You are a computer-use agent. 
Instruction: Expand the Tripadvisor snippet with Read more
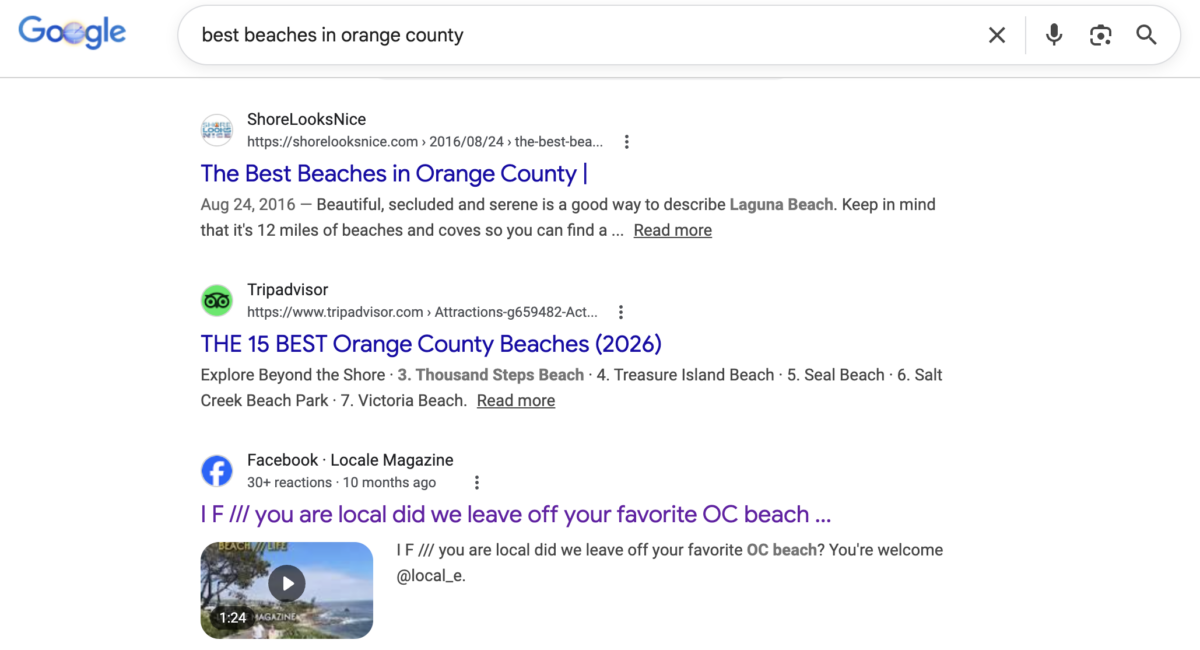pyautogui.click(x=515, y=400)
